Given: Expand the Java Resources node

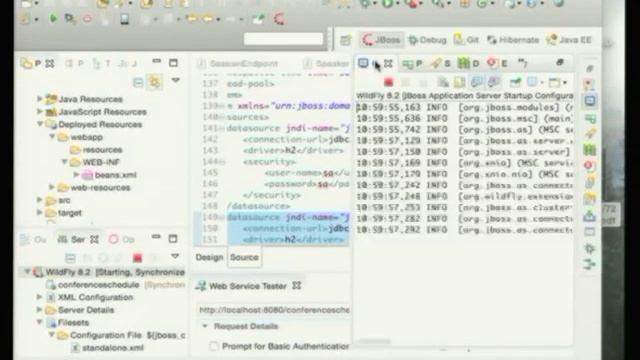Looking at the screenshot, I should (40, 99).
